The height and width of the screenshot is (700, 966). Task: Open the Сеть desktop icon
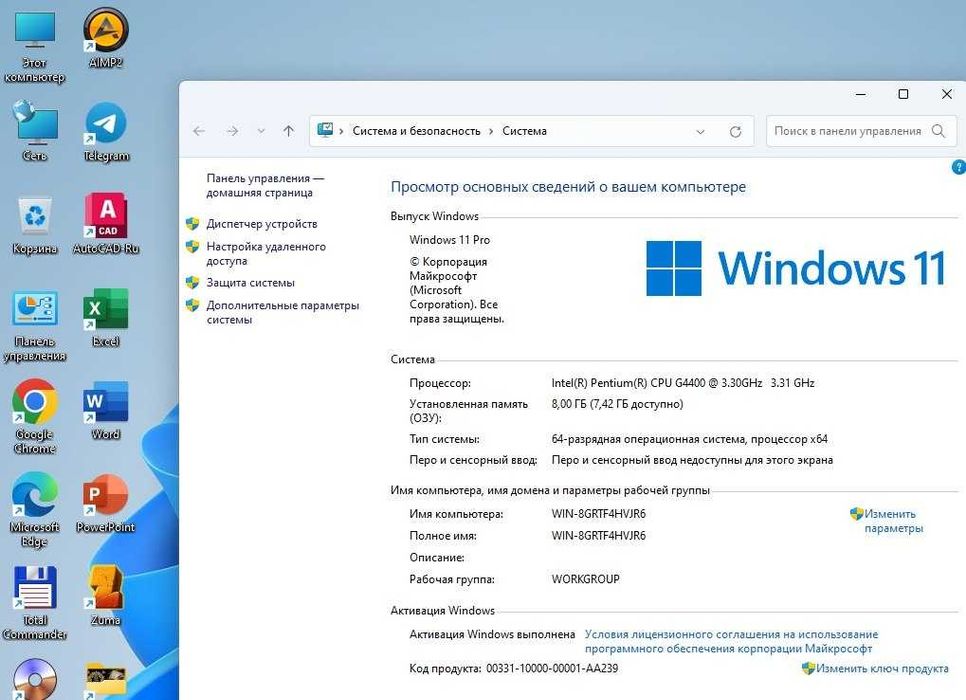[x=34, y=131]
